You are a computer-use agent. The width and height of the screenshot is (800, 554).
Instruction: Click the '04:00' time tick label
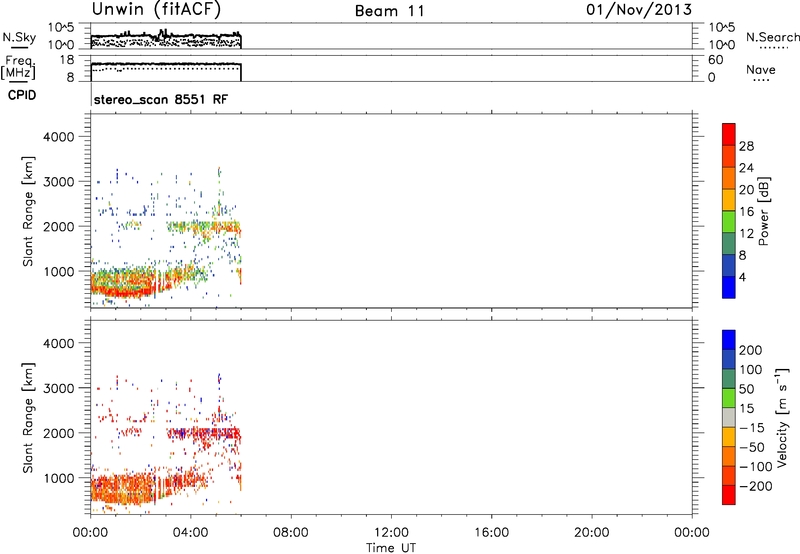[x=190, y=533]
